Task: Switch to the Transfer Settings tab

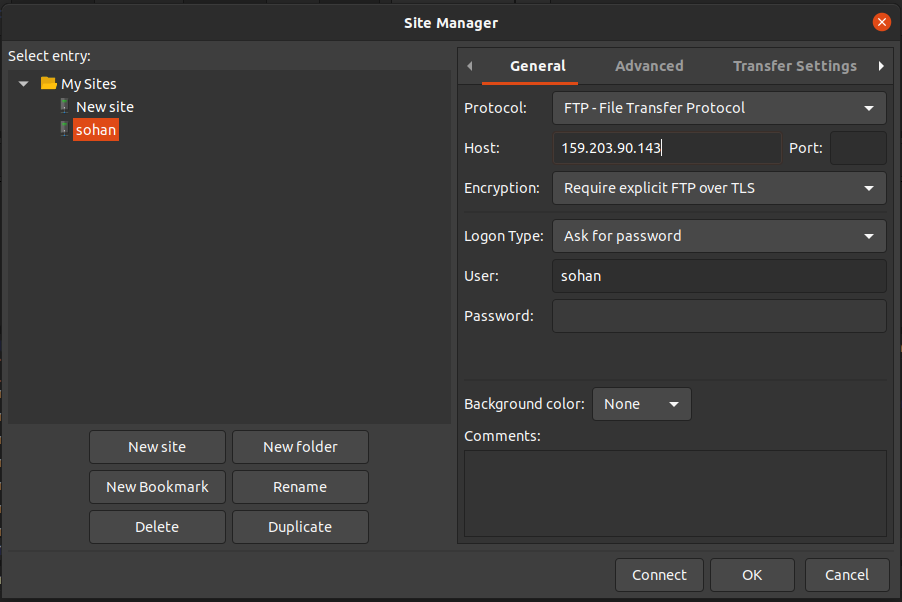Action: [x=794, y=66]
